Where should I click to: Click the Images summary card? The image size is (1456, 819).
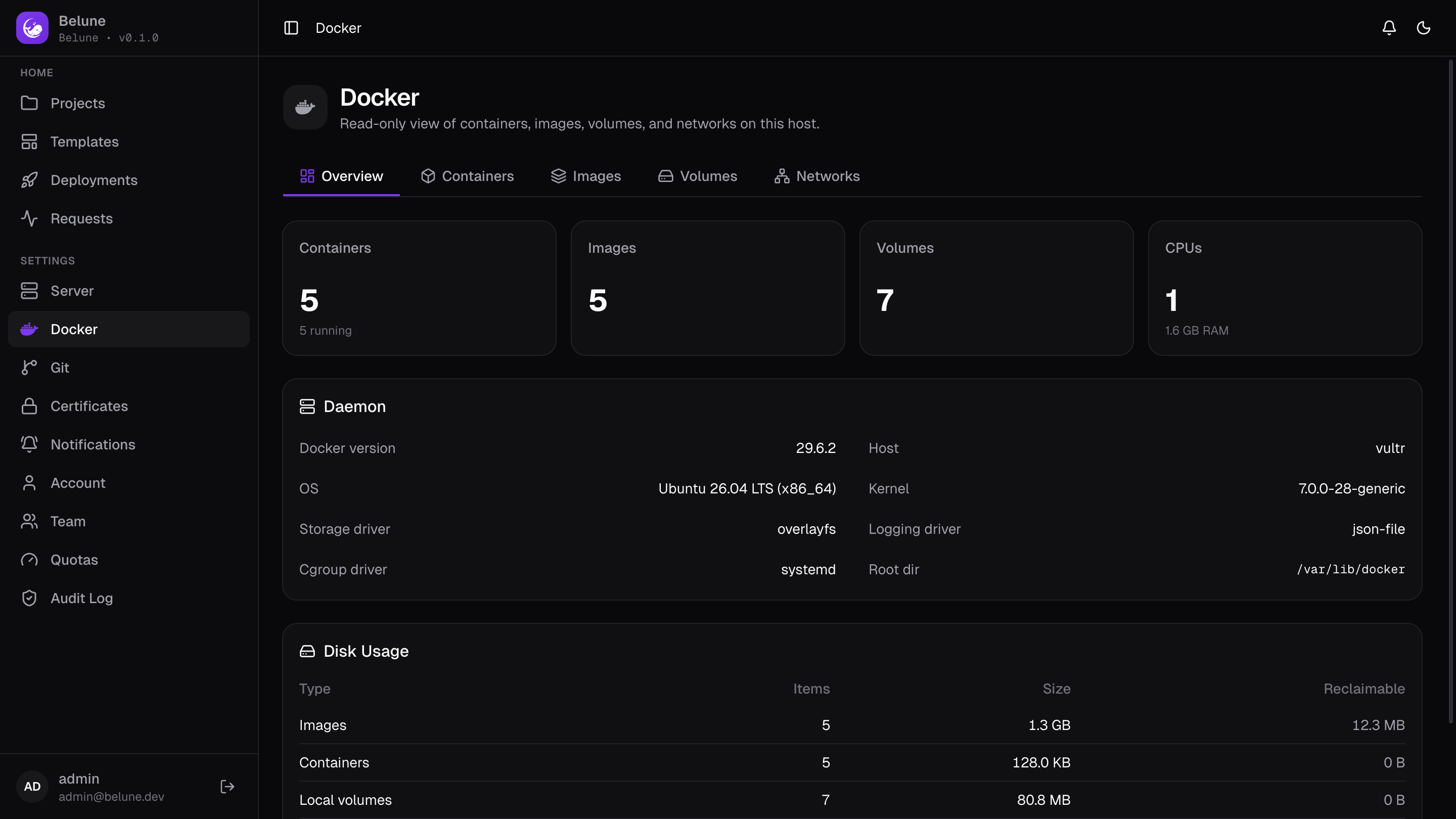(708, 288)
